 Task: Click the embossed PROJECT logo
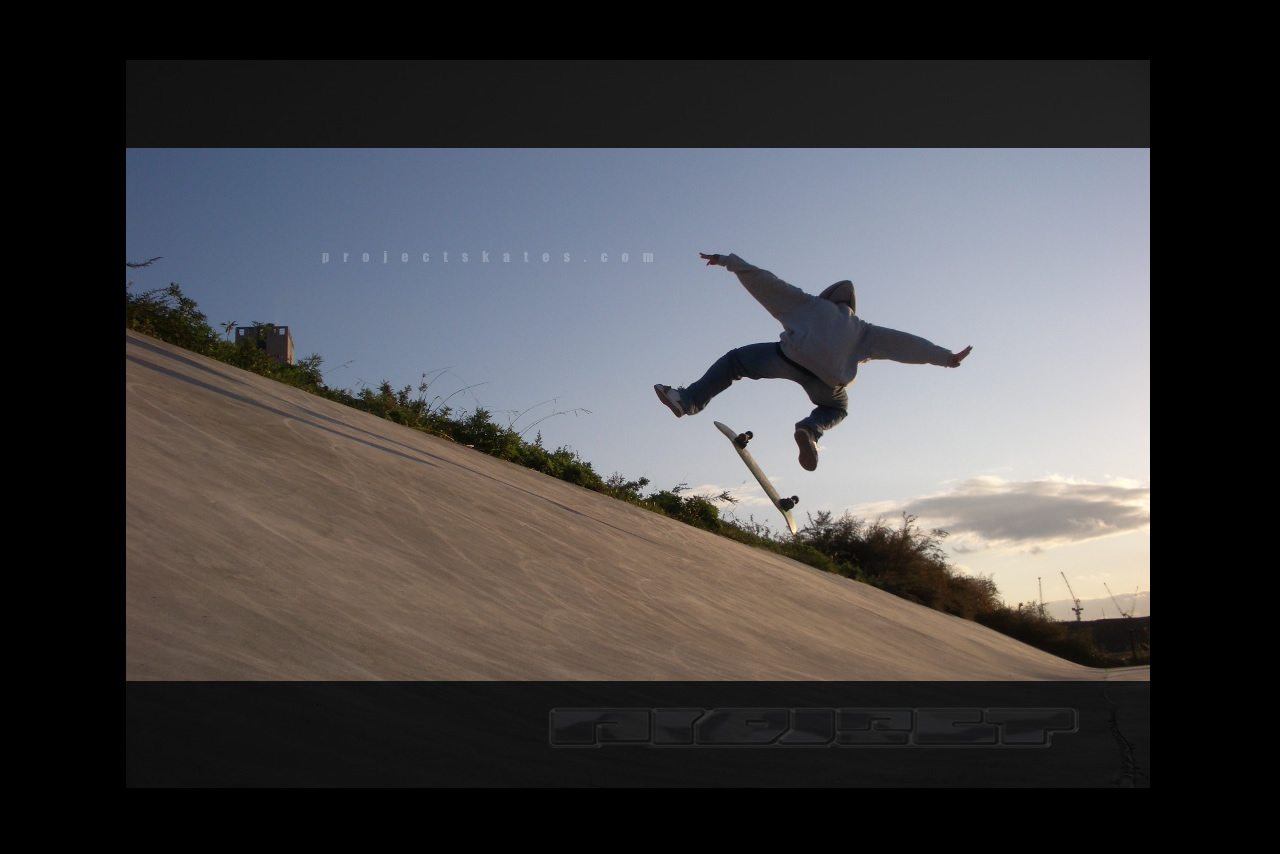813,727
